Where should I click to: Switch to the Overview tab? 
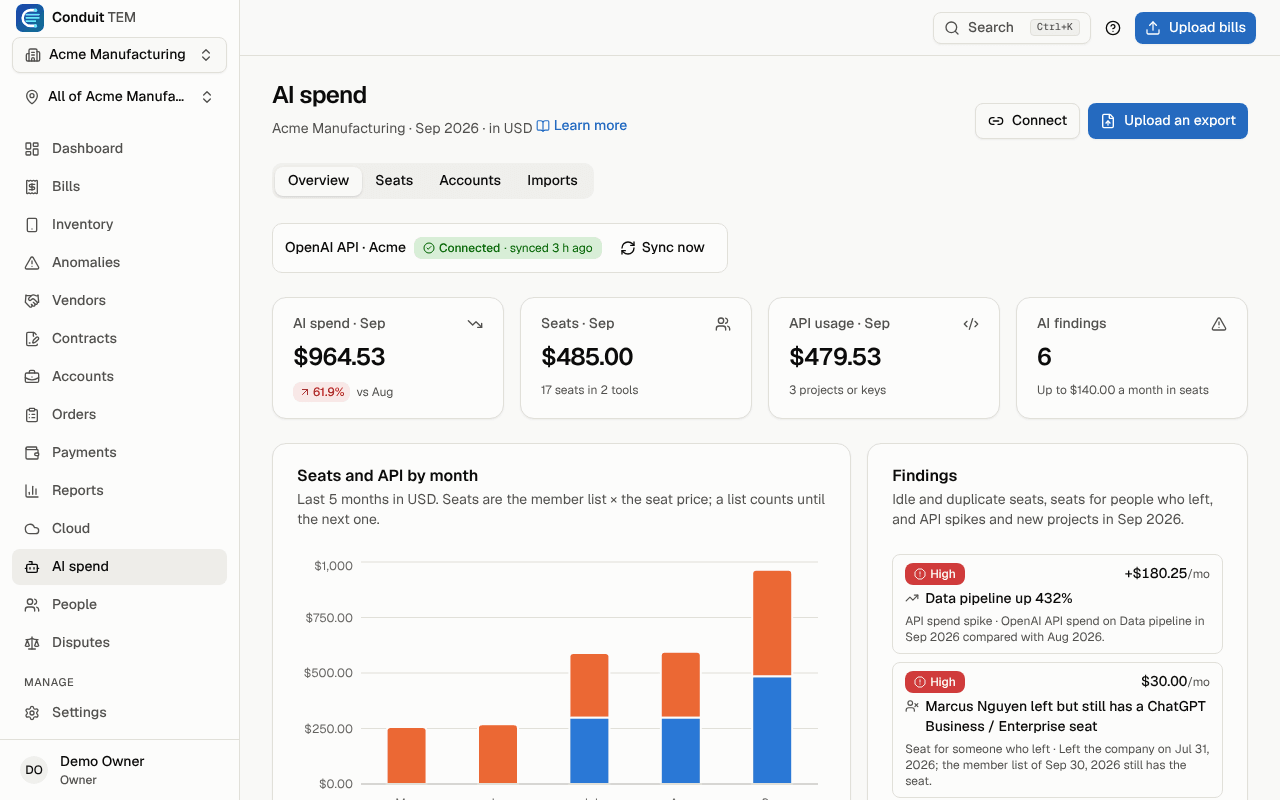click(318, 181)
